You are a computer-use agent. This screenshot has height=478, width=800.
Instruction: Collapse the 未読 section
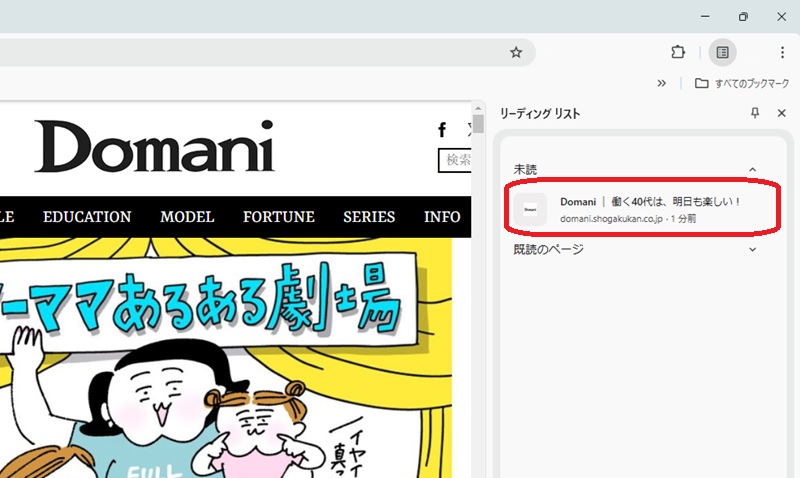(x=753, y=169)
